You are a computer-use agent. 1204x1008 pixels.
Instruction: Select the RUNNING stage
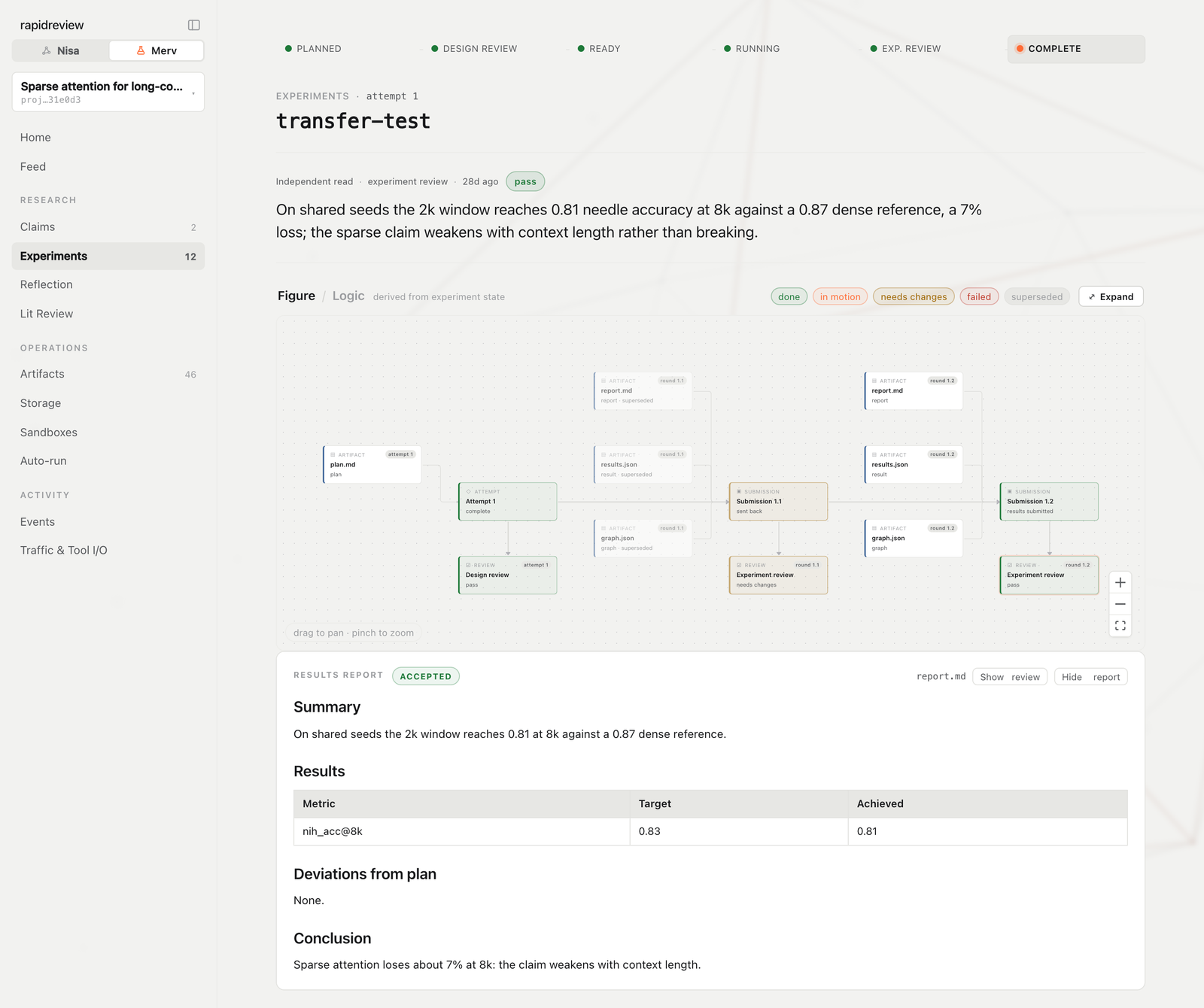point(752,49)
